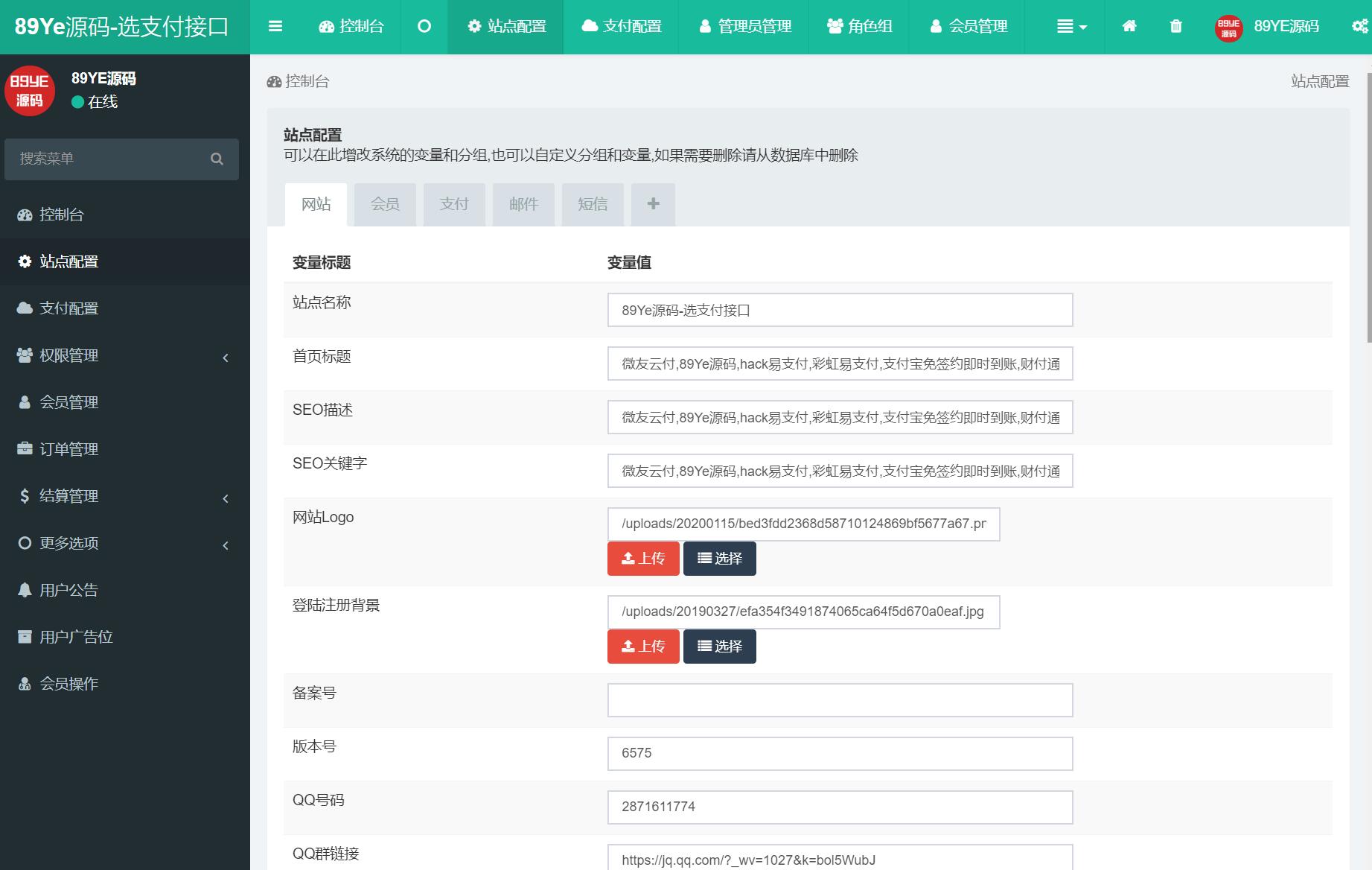Click 选择 button for 登陆注册背景

[x=720, y=647]
